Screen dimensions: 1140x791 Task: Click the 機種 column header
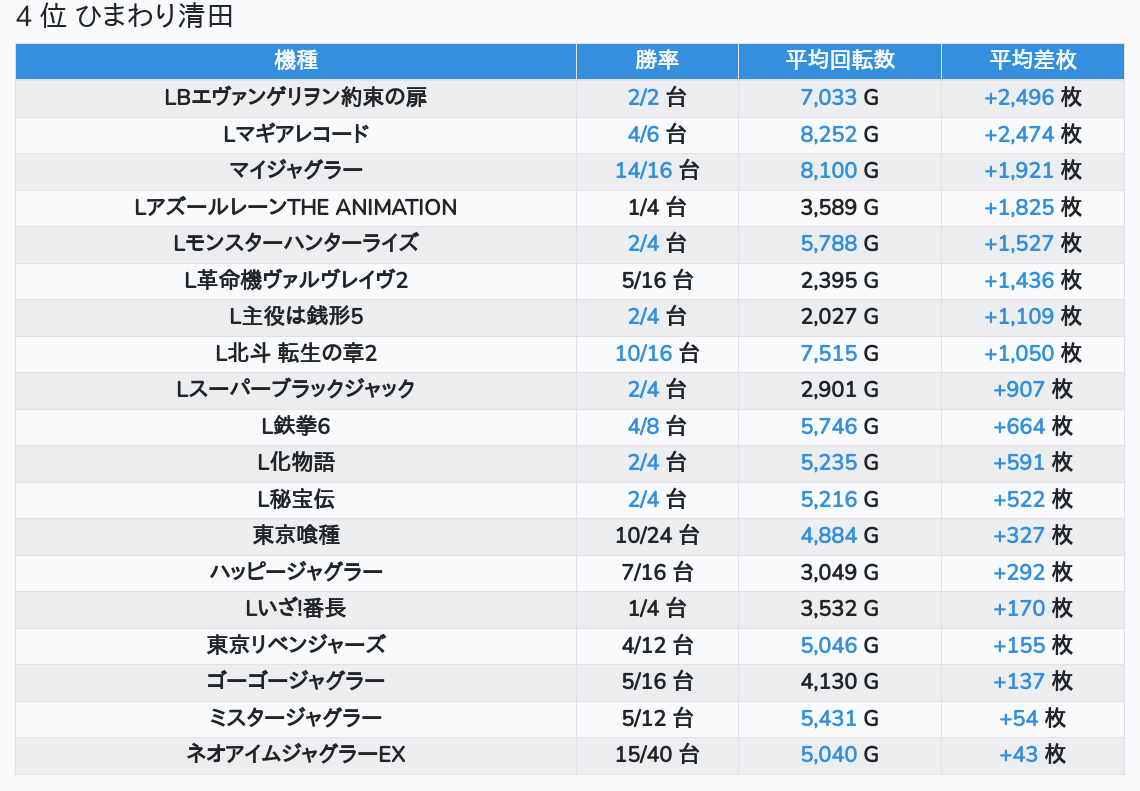(295, 60)
